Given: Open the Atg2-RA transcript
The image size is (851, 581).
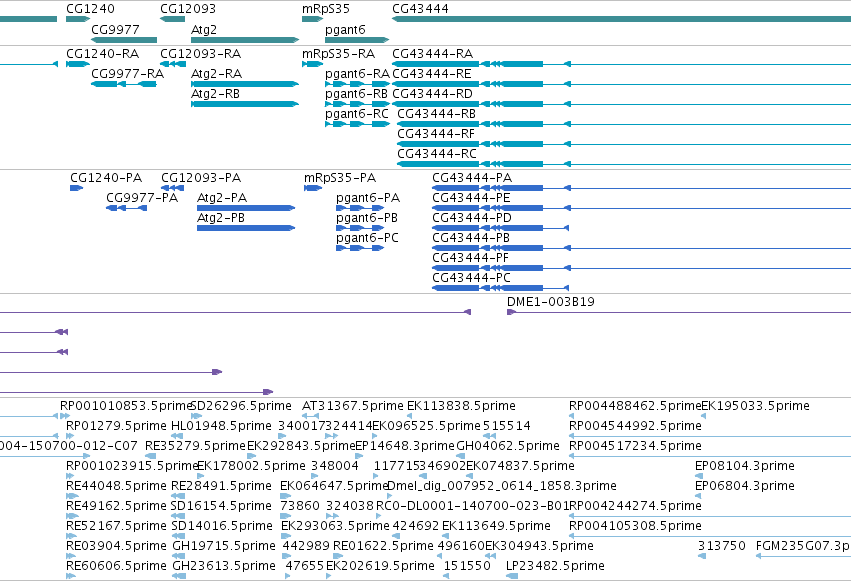Looking at the screenshot, I should (x=216, y=74).
